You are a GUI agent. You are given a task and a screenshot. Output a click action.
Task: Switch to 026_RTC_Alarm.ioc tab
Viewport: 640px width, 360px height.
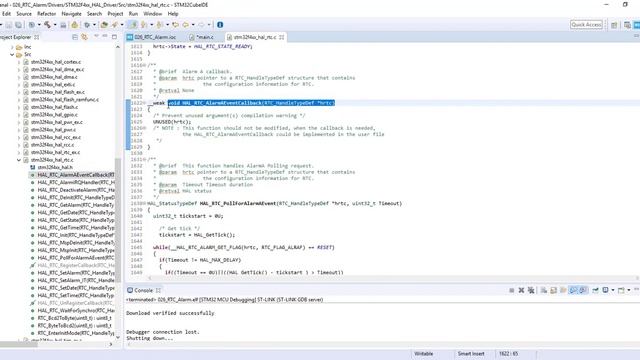[x=151, y=37]
